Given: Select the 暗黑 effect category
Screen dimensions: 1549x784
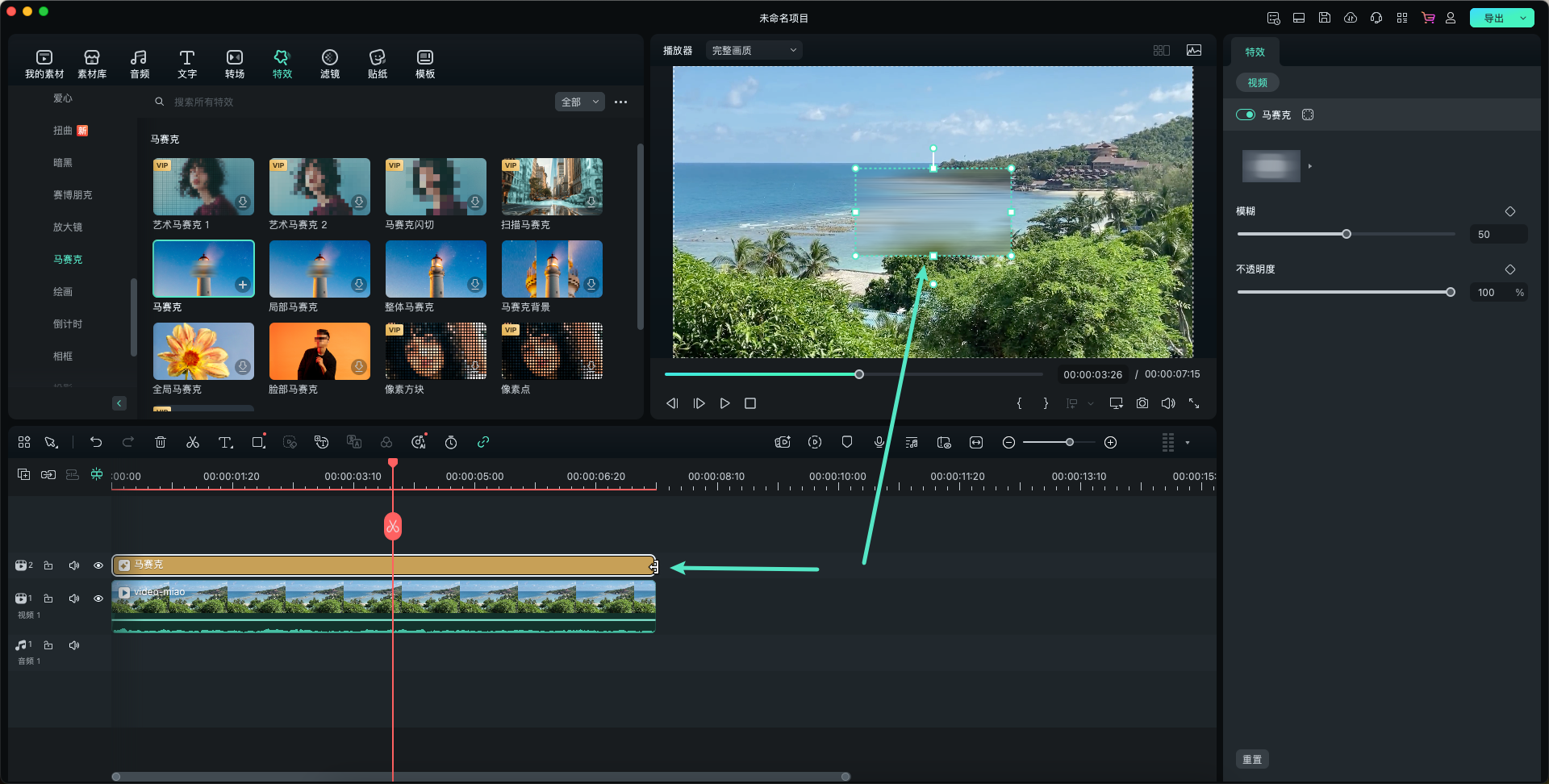Looking at the screenshot, I should (63, 163).
